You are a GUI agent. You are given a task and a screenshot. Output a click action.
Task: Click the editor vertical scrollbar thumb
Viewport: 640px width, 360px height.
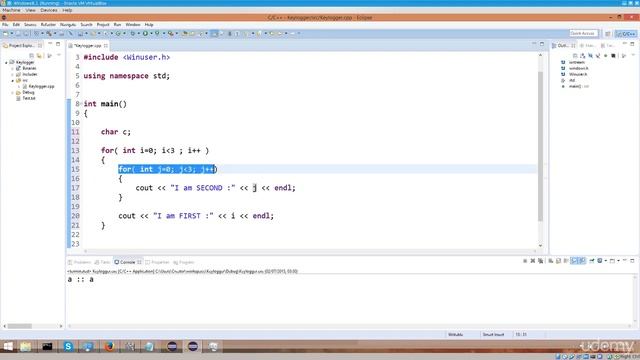tap(540, 146)
